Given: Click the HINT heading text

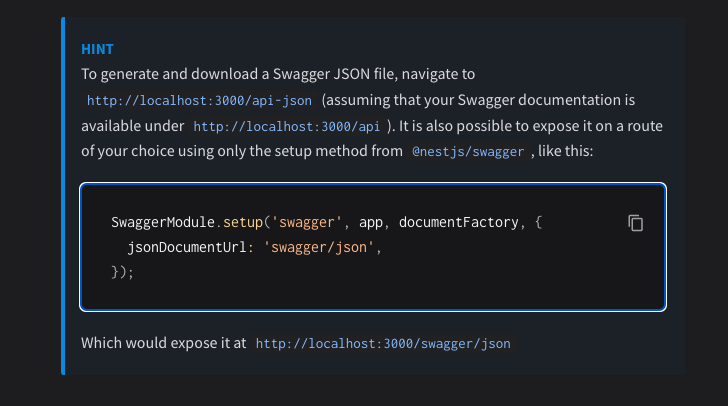Looking at the screenshot, I should [97, 49].
